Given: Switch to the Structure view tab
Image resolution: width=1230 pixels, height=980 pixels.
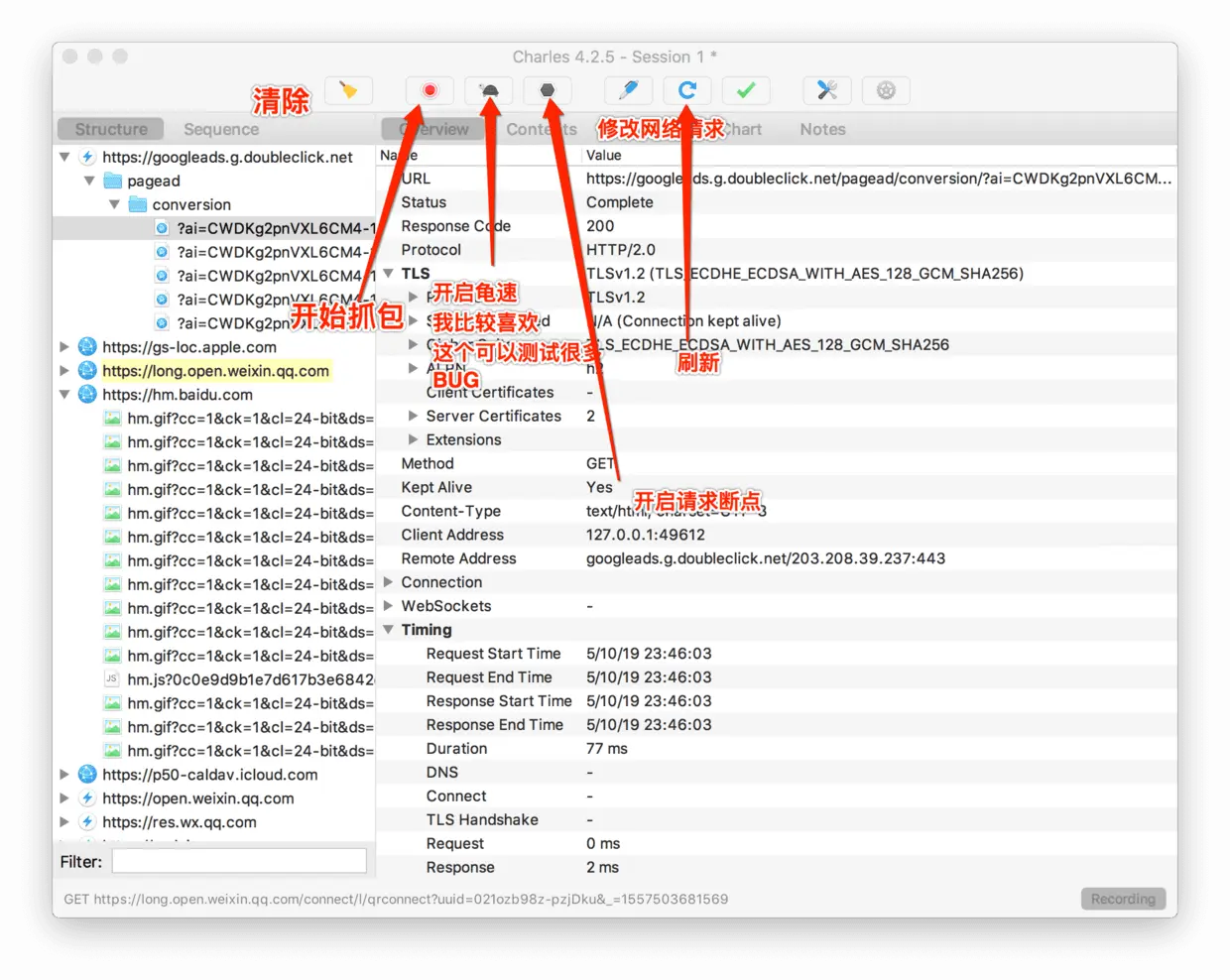Looking at the screenshot, I should pos(111,129).
